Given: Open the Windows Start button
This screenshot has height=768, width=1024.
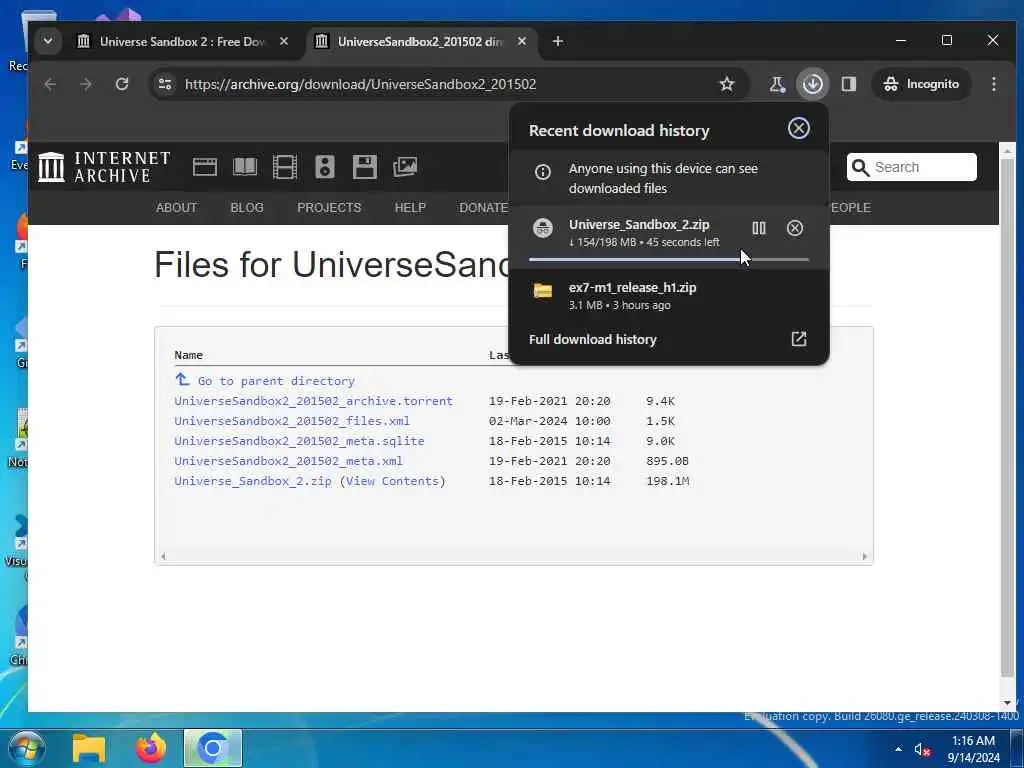Looking at the screenshot, I should point(26,748).
